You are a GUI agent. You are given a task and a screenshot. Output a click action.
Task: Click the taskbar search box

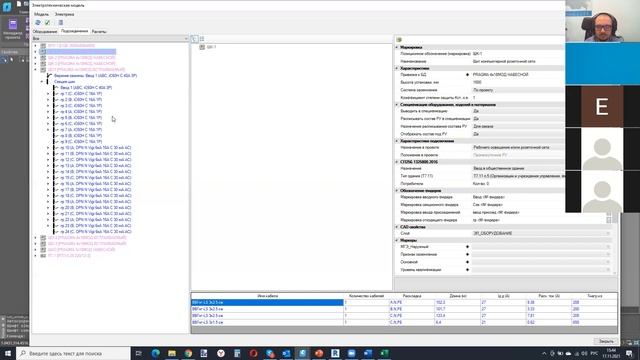point(73,353)
